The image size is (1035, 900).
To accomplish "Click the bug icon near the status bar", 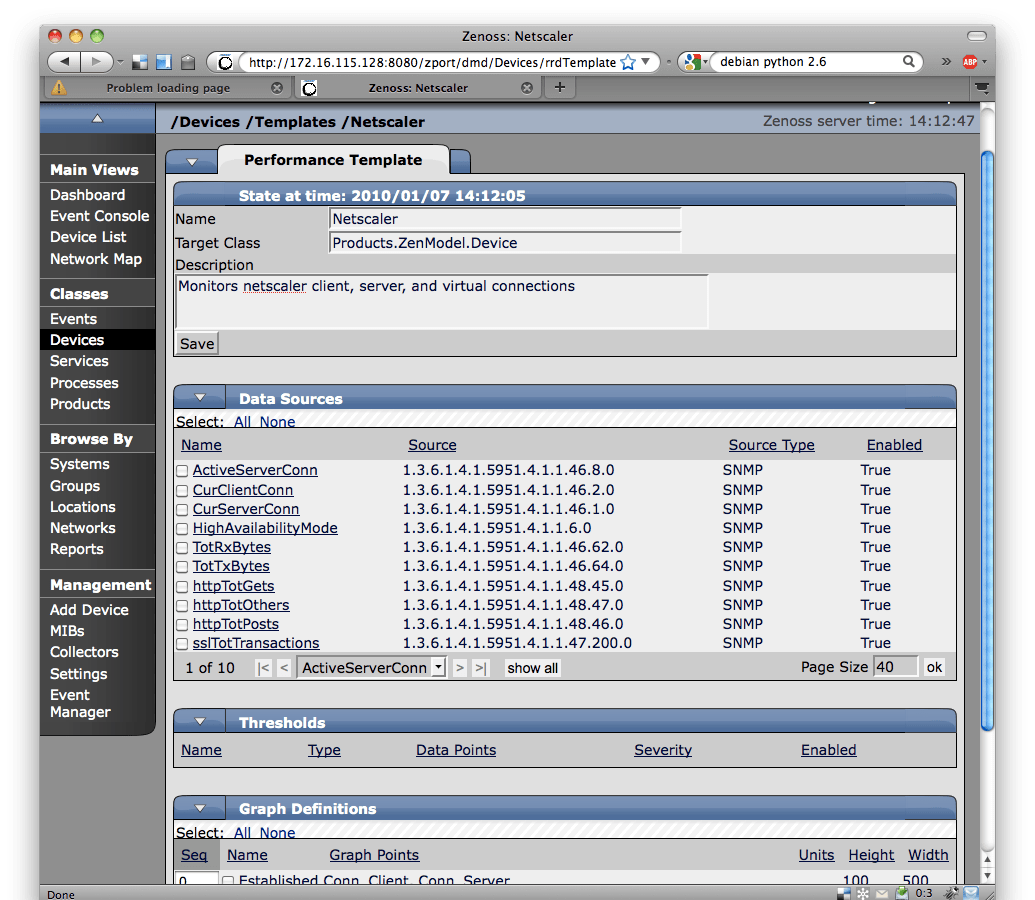I will point(952,892).
